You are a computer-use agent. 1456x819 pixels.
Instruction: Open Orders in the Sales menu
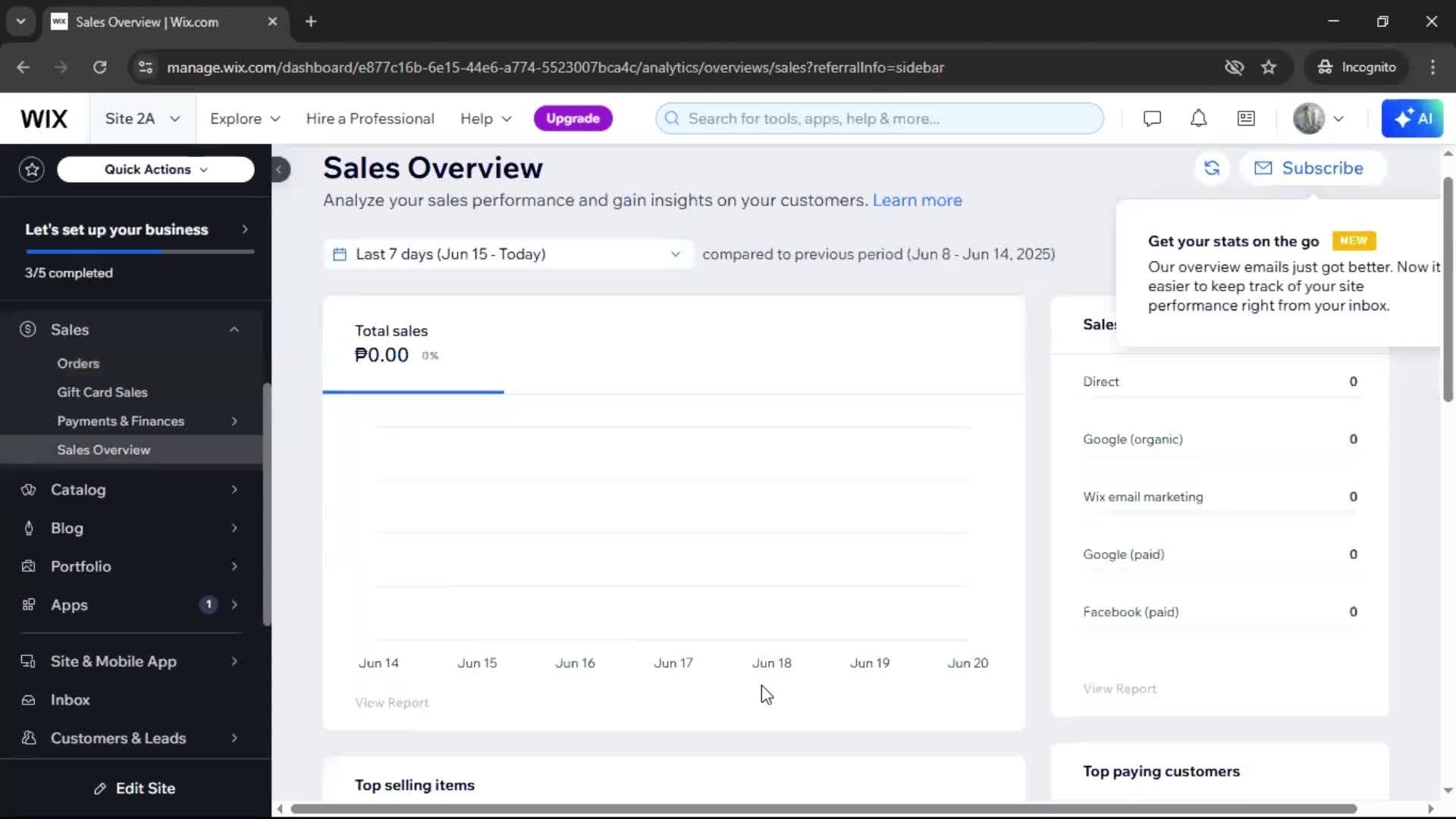(x=78, y=364)
